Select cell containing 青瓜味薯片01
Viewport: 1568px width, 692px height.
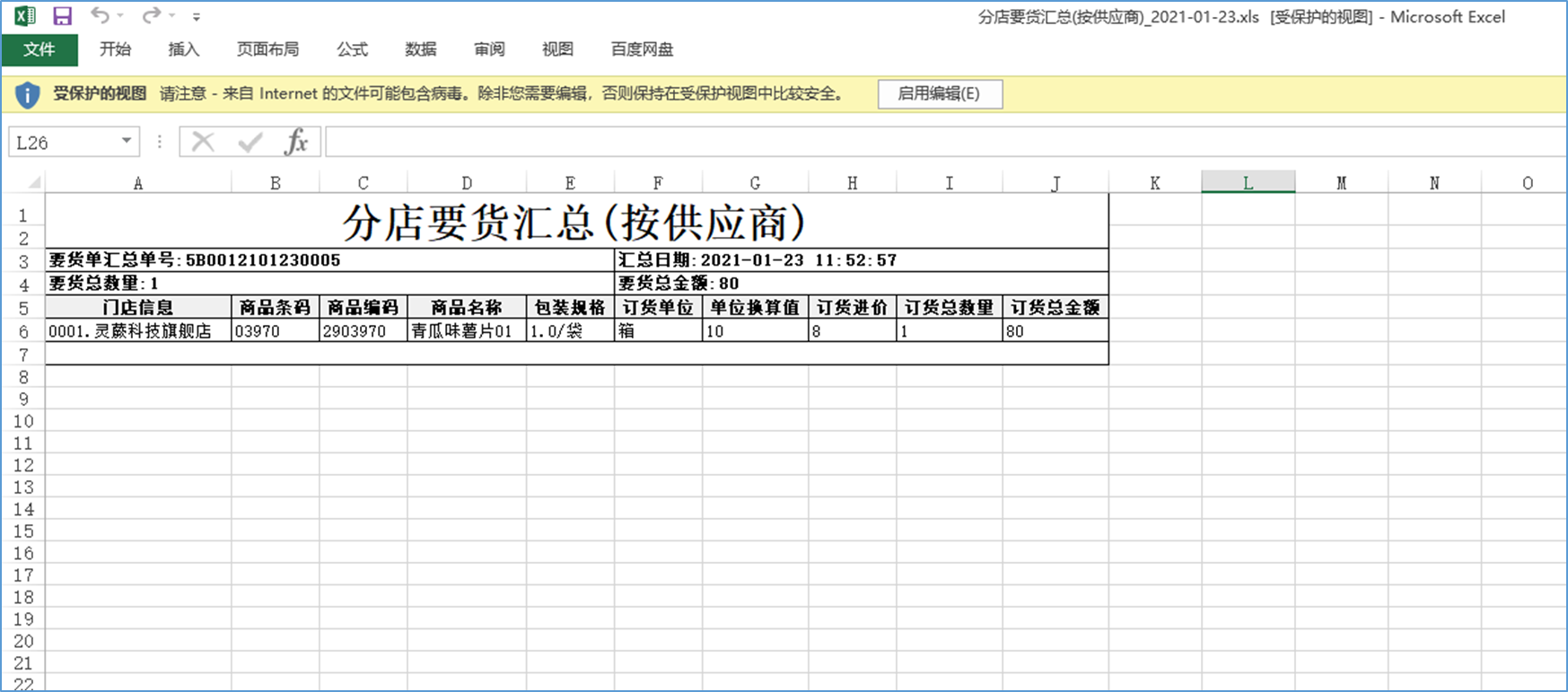466,331
